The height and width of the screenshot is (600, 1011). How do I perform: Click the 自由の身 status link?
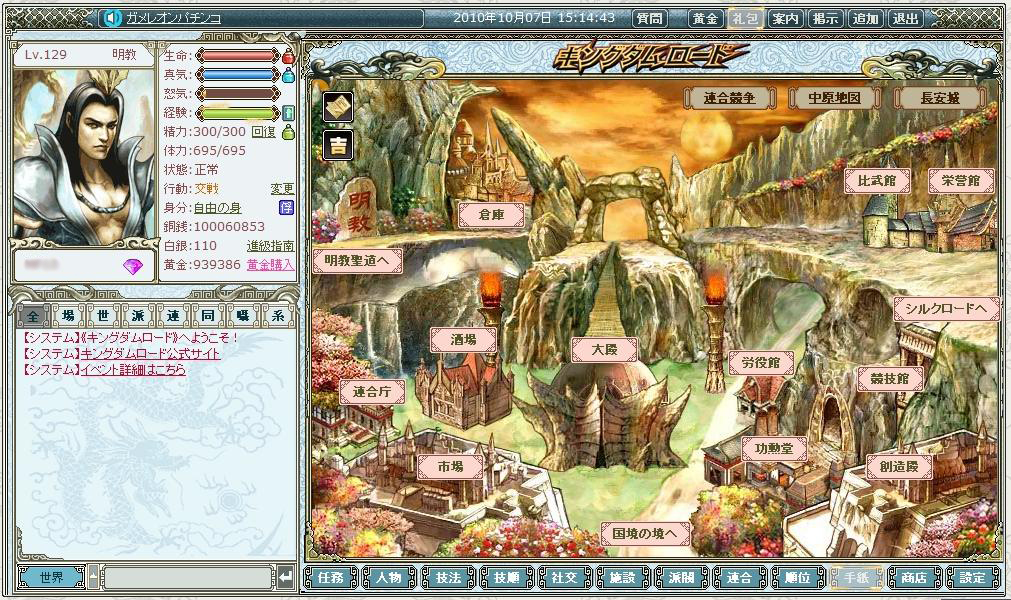click(x=217, y=208)
